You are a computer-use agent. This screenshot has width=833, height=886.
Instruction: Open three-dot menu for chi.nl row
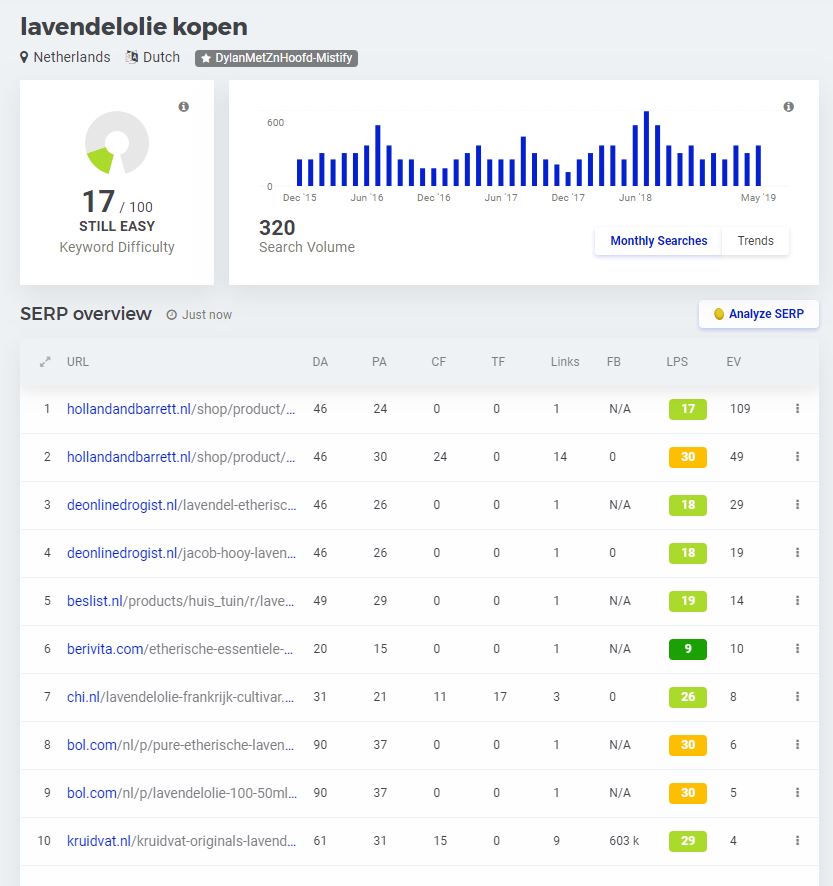point(797,697)
